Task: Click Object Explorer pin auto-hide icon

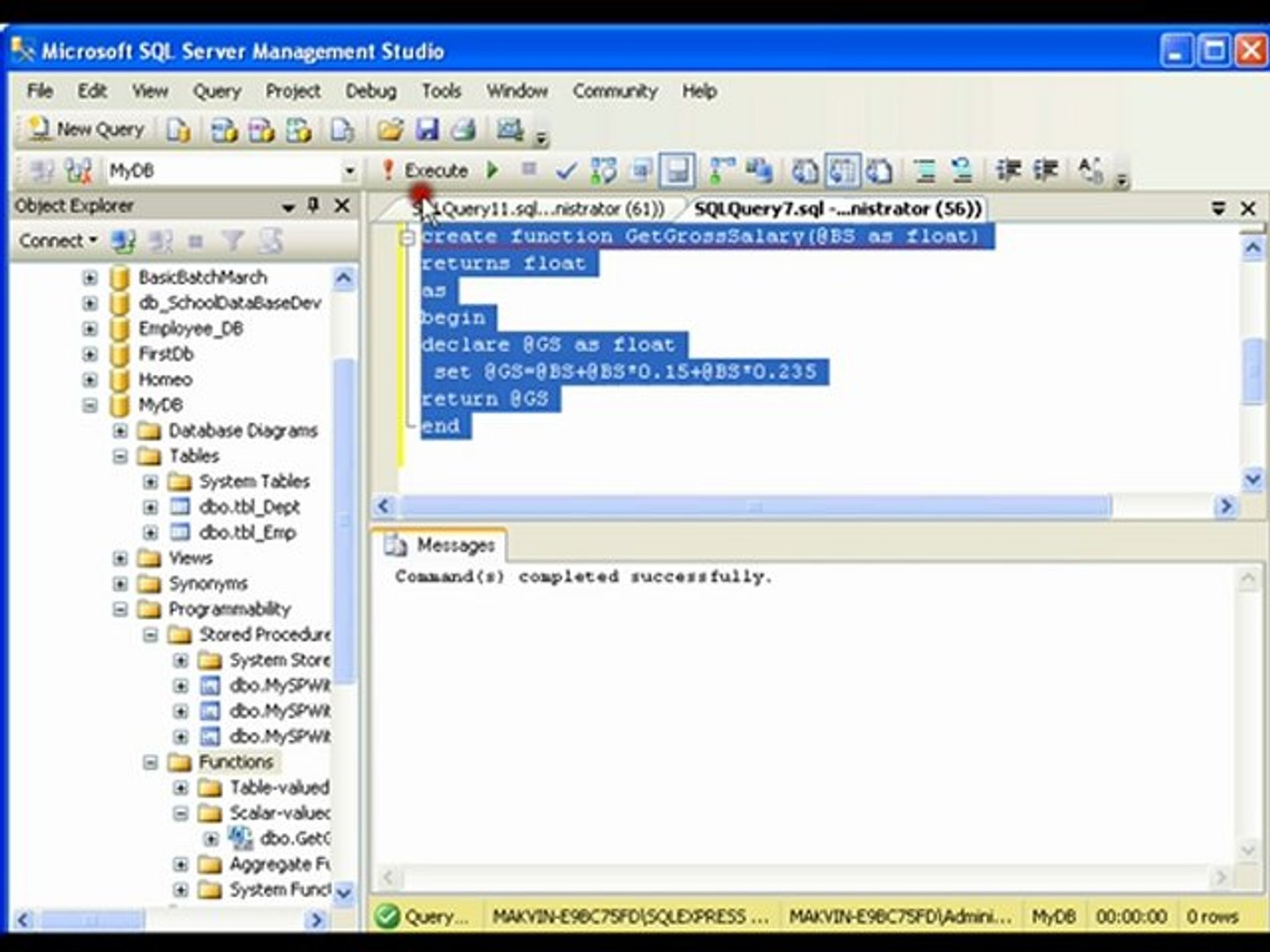Action: point(313,205)
